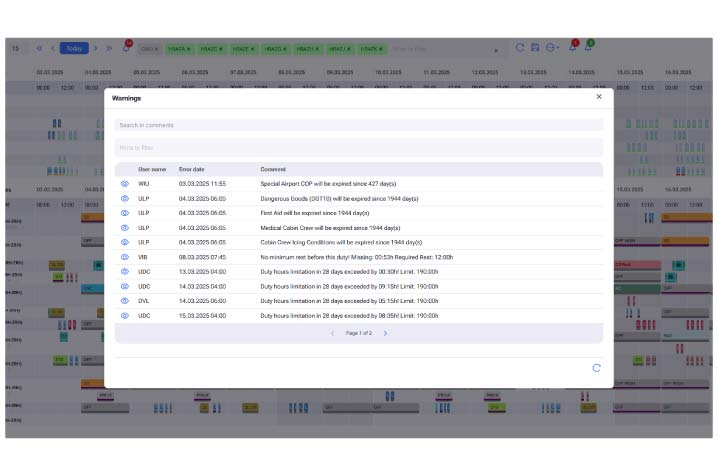Select the user name WIU
Viewport: 718px width, 476px height.
point(144,184)
